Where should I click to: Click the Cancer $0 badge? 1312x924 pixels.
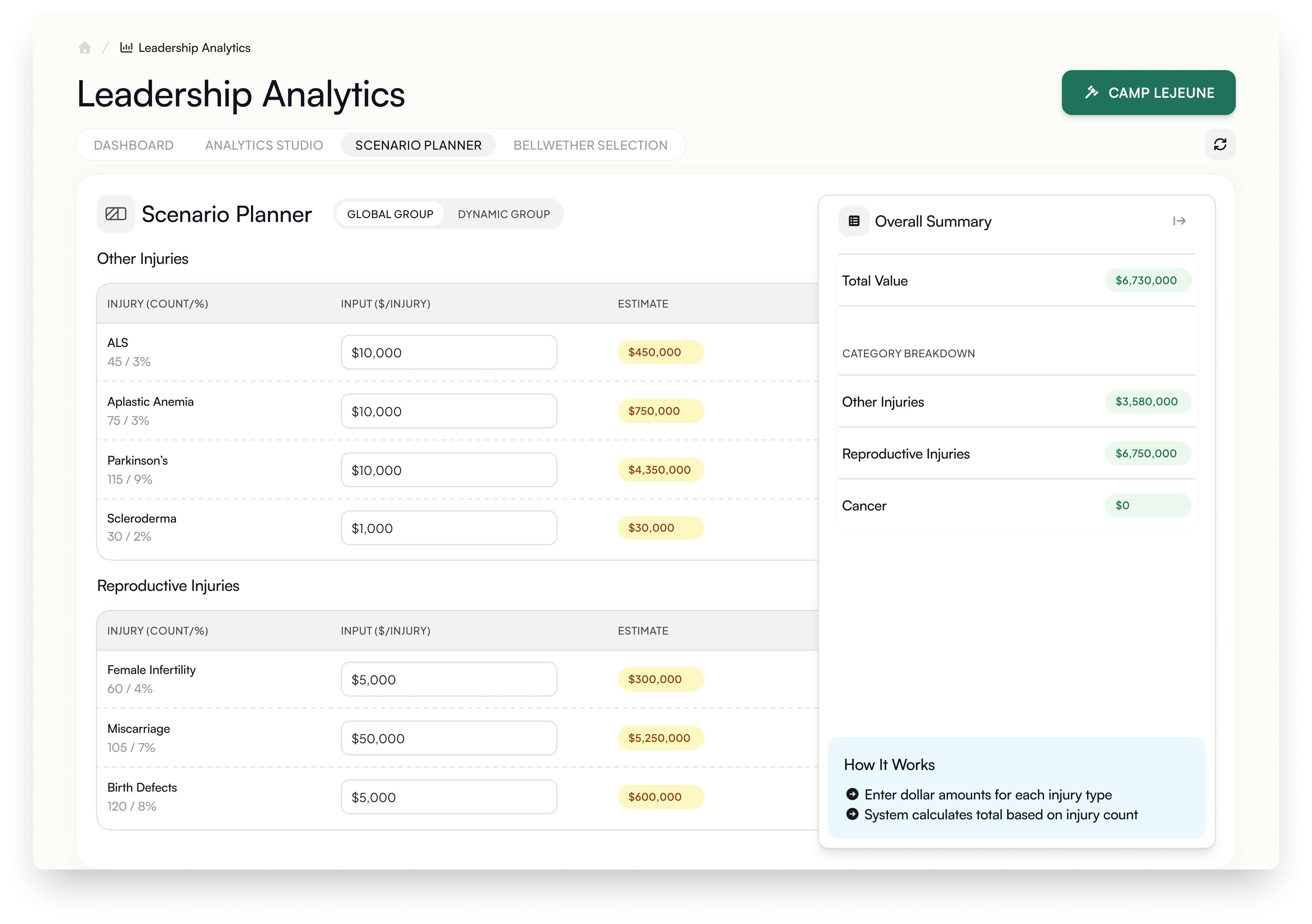(1148, 506)
